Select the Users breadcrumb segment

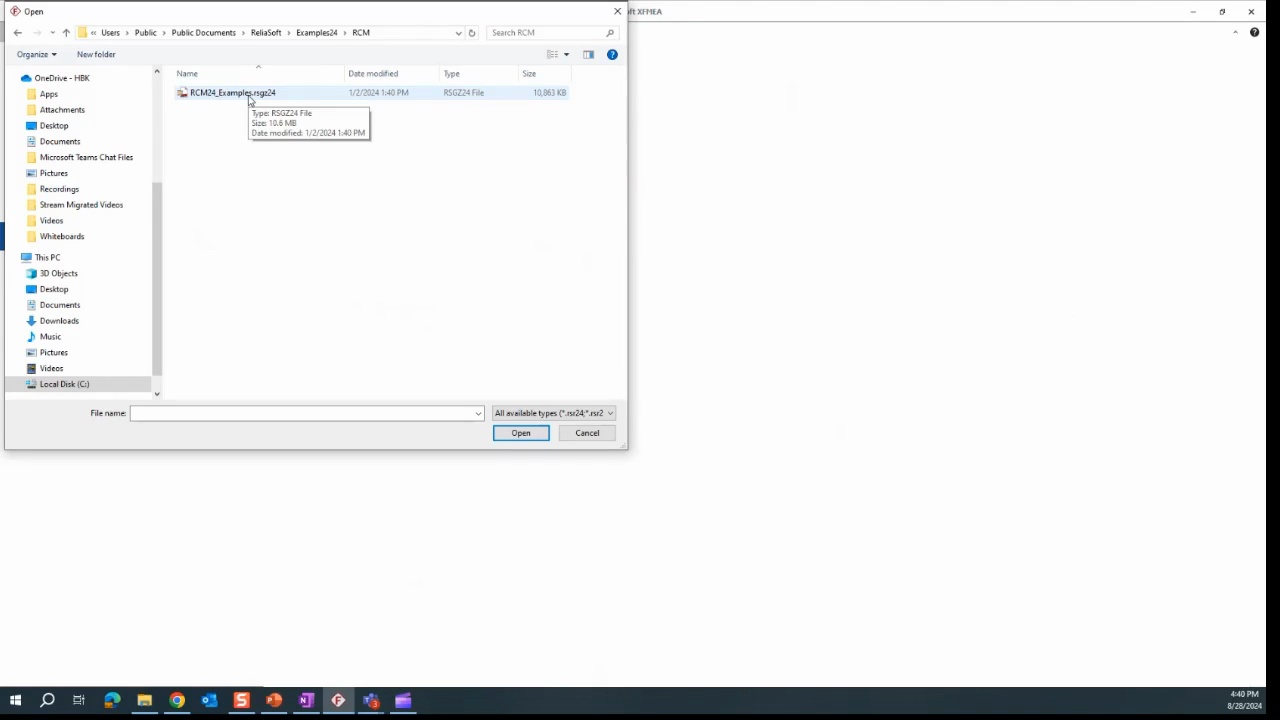(110, 33)
